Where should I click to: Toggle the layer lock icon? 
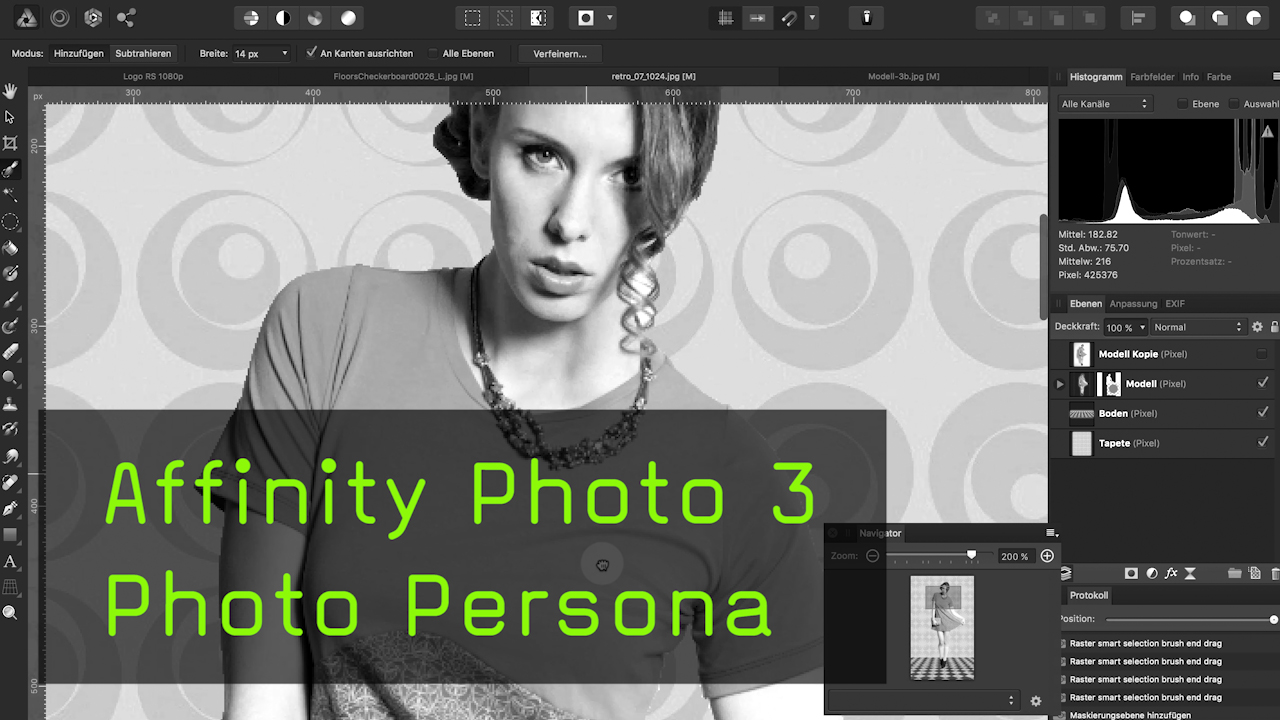pyautogui.click(x=1275, y=327)
